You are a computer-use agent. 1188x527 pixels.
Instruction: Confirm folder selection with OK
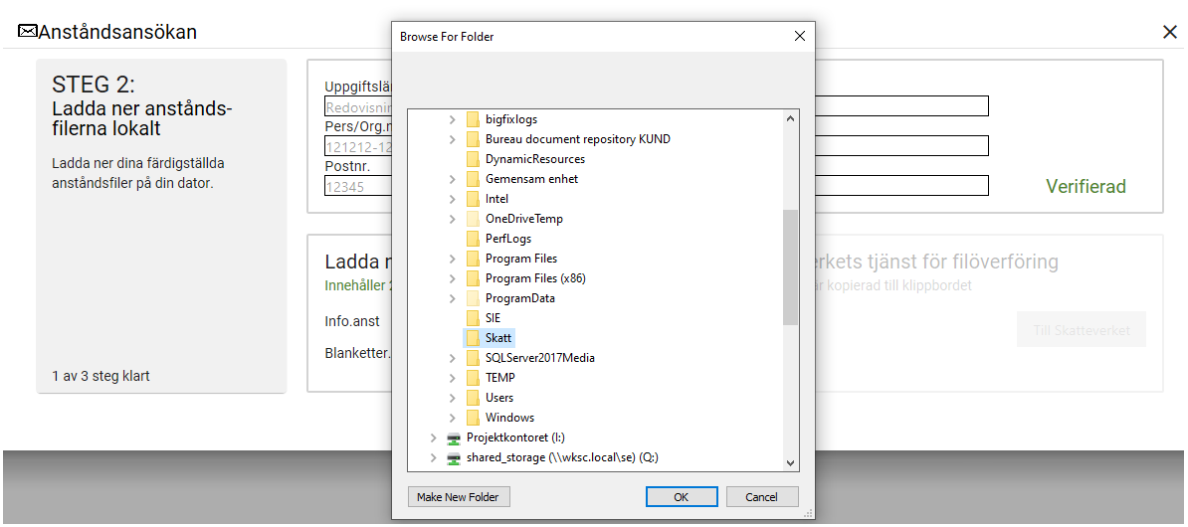coord(682,497)
